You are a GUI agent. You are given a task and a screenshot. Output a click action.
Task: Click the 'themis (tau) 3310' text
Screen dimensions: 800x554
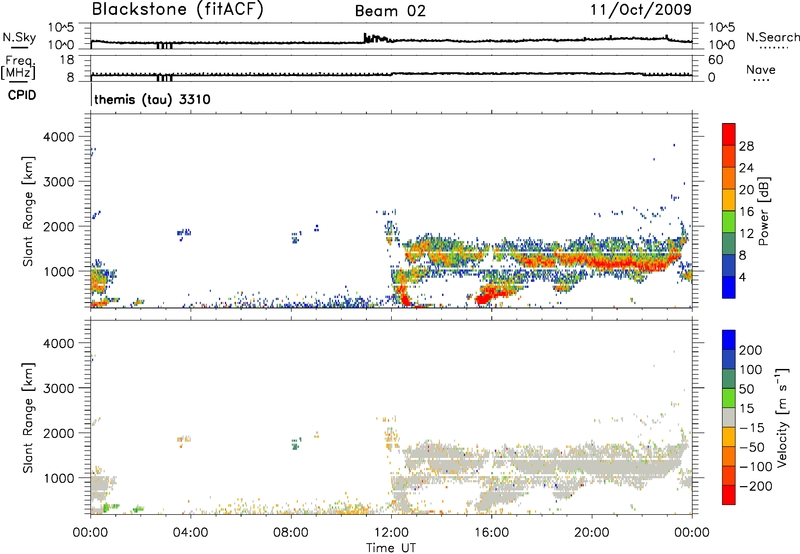click(152, 99)
